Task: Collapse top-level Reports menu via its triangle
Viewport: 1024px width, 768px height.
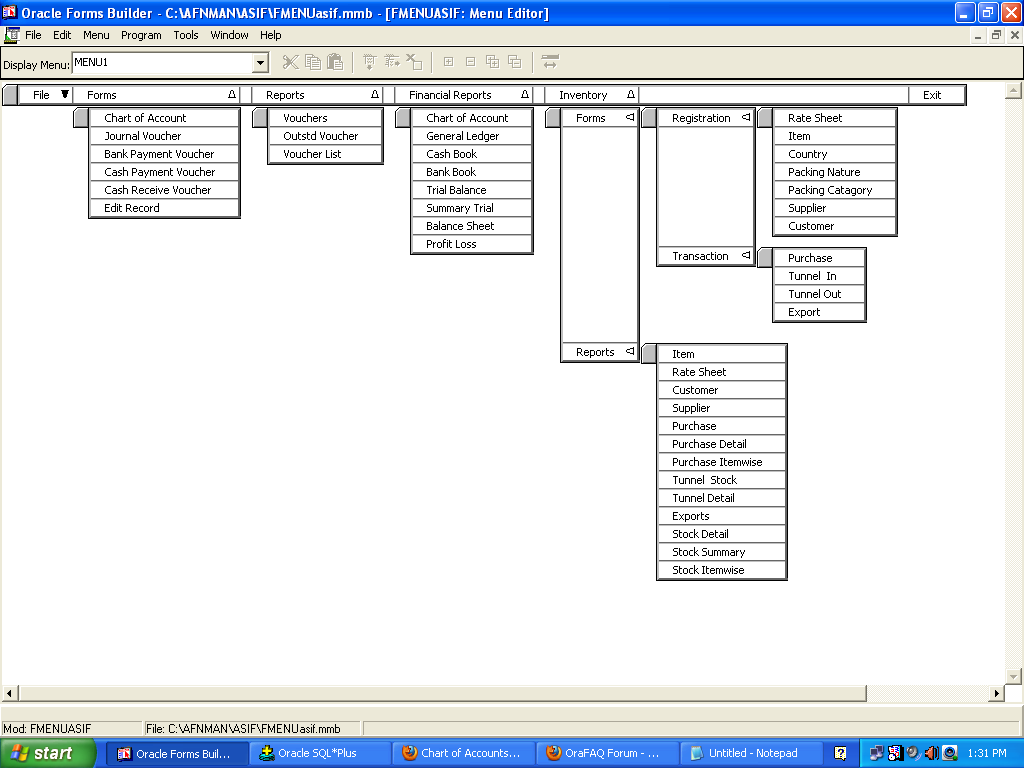Action: coord(375,95)
